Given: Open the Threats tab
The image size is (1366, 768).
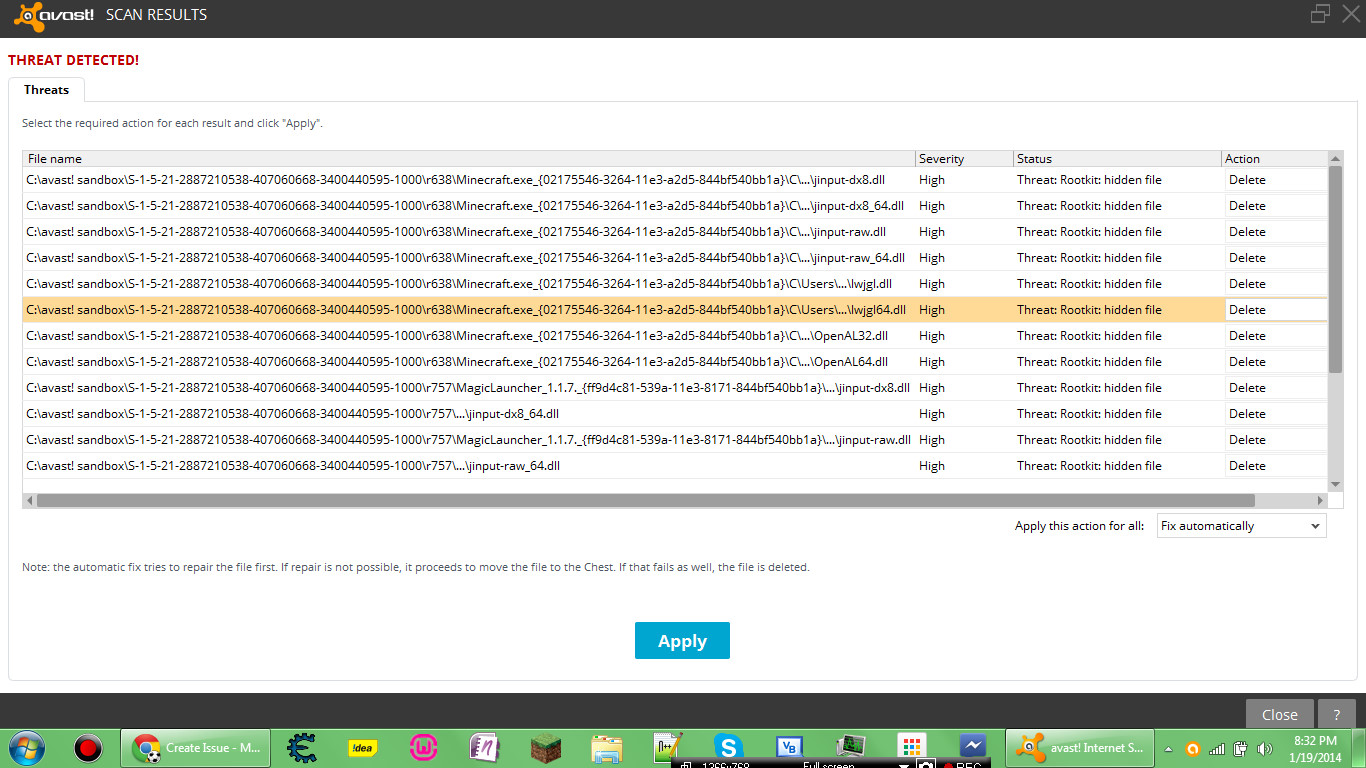Looking at the screenshot, I should pos(47,90).
